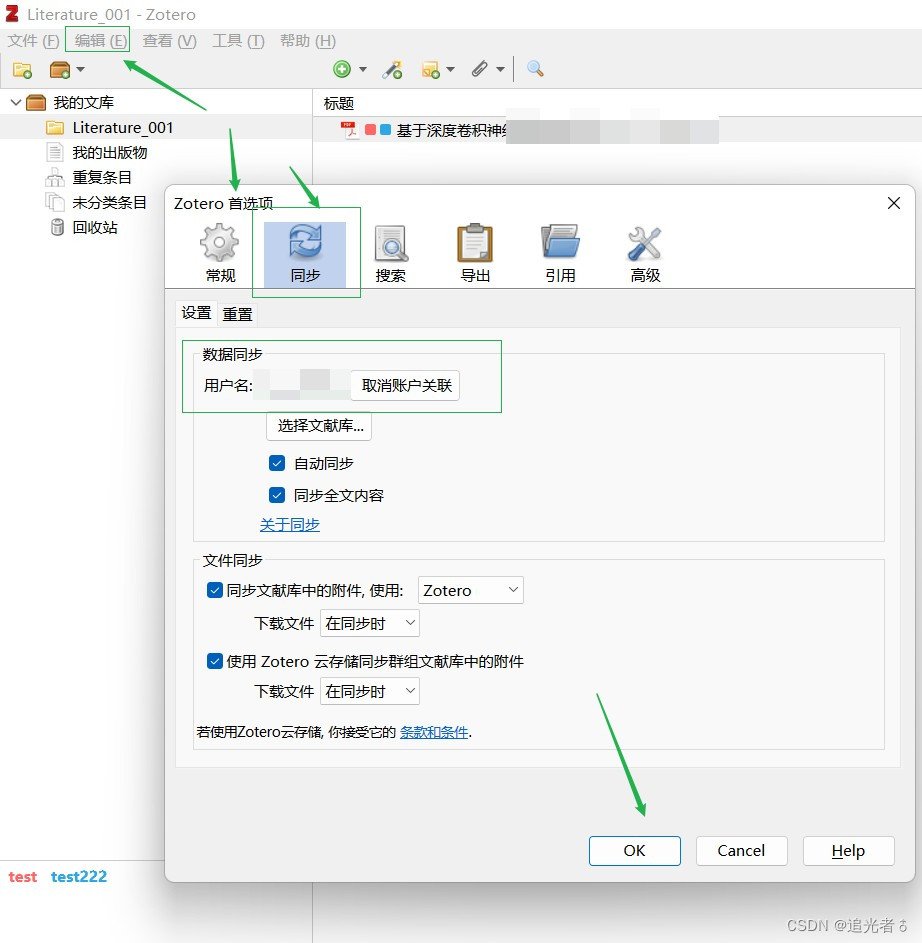
Task: Click the 我的文库 library icon
Action: pos(36,103)
